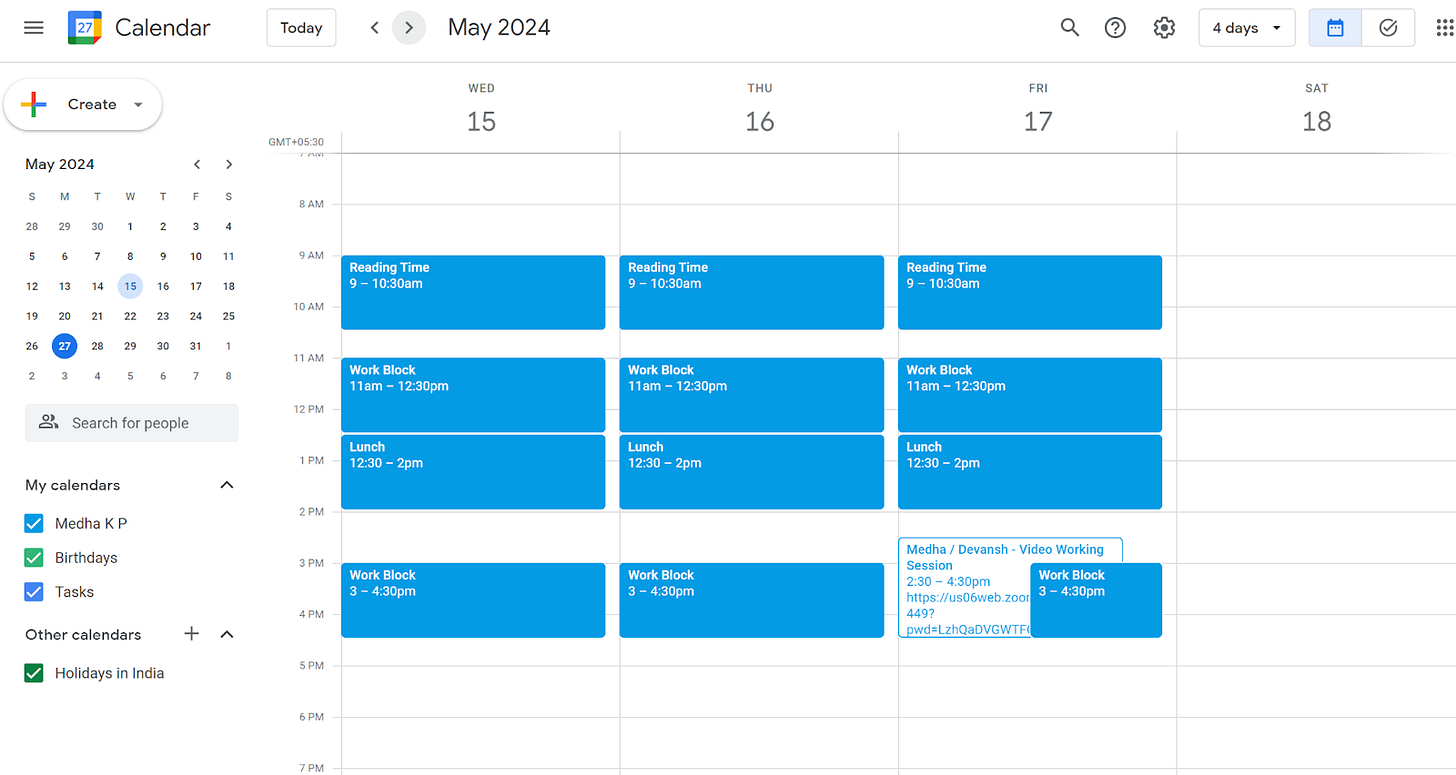Open Thursday 16 day header
The image size is (1456, 775).
pyautogui.click(x=760, y=121)
